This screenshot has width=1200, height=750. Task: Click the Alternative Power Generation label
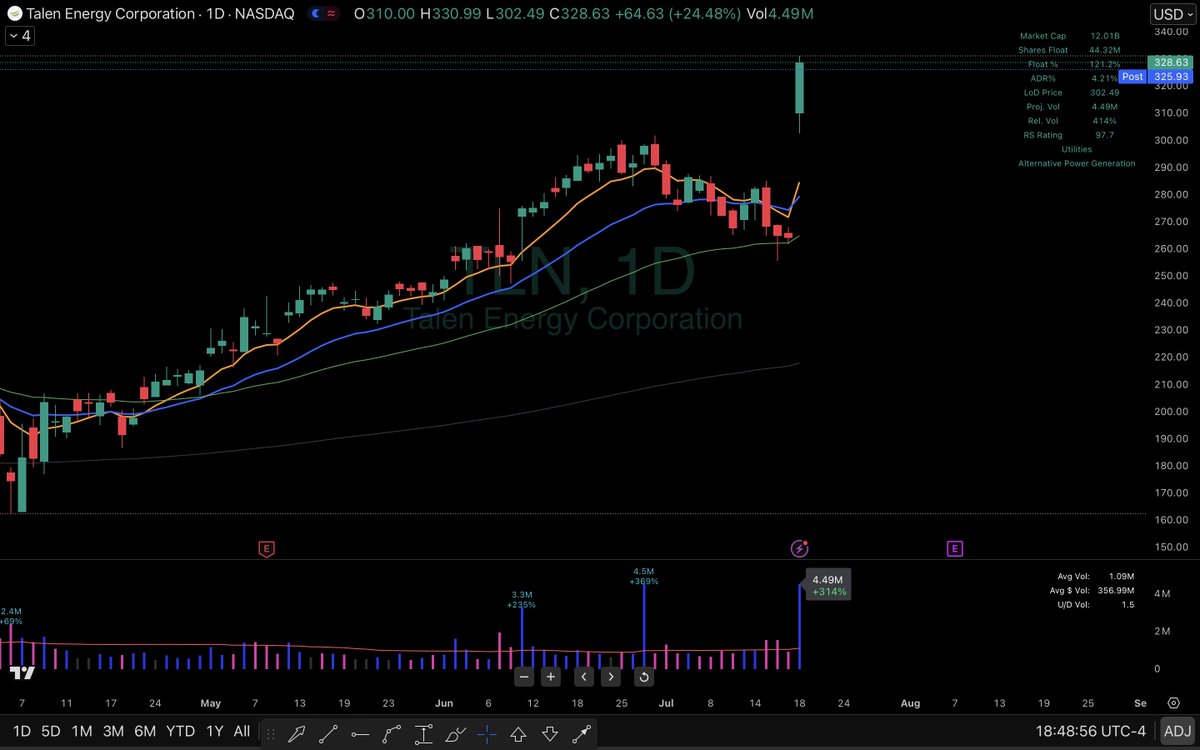1077,163
